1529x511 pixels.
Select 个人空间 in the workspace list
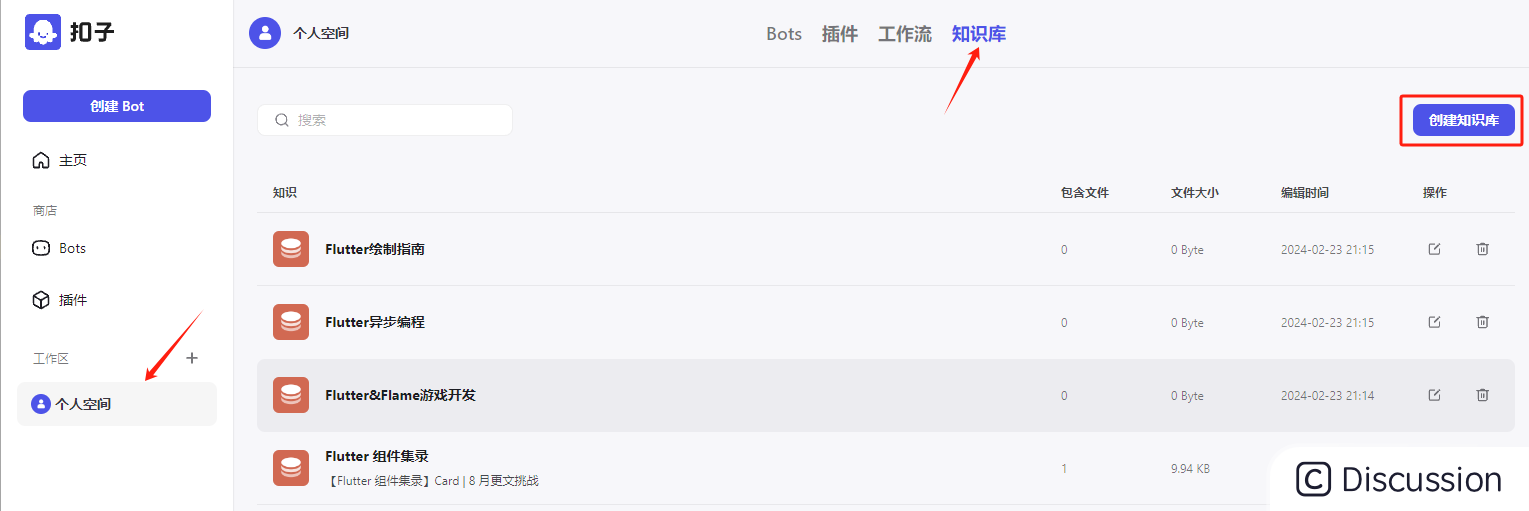117,404
